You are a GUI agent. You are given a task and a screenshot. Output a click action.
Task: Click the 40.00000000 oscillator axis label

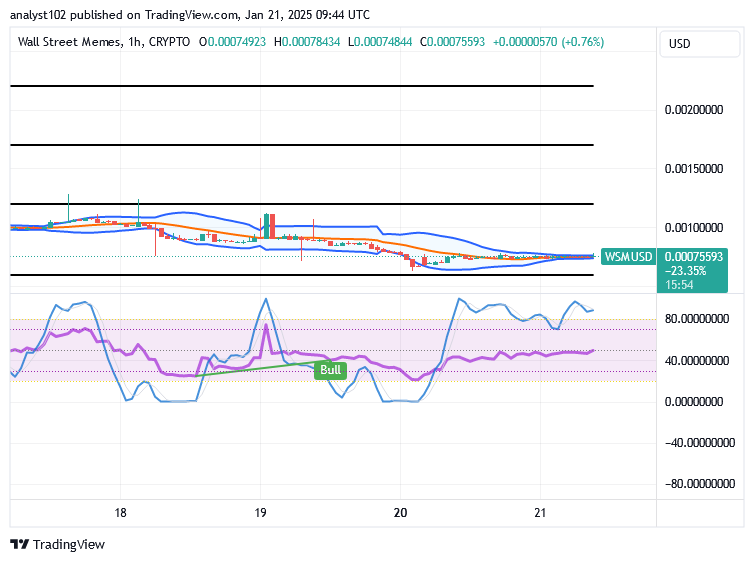tap(697, 361)
